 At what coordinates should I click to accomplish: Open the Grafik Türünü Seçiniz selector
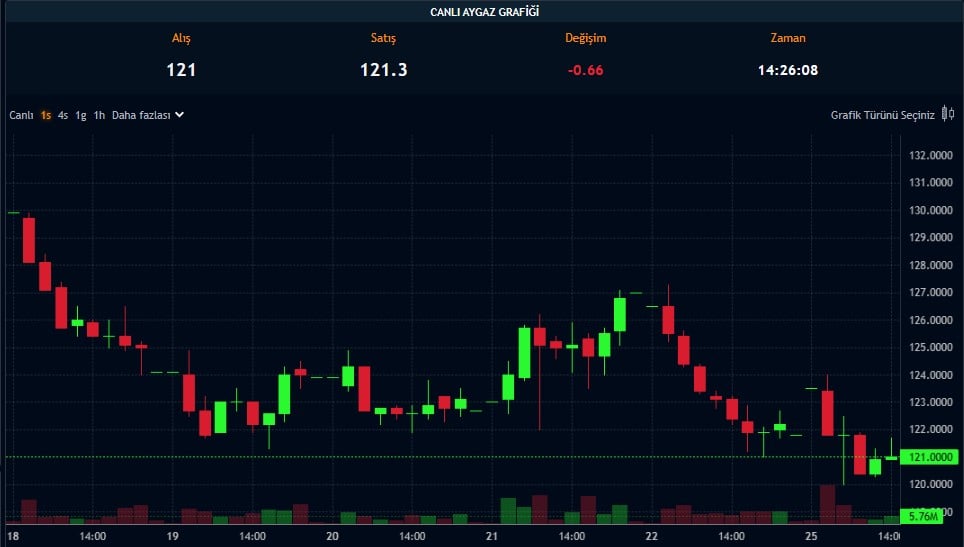(x=882, y=115)
